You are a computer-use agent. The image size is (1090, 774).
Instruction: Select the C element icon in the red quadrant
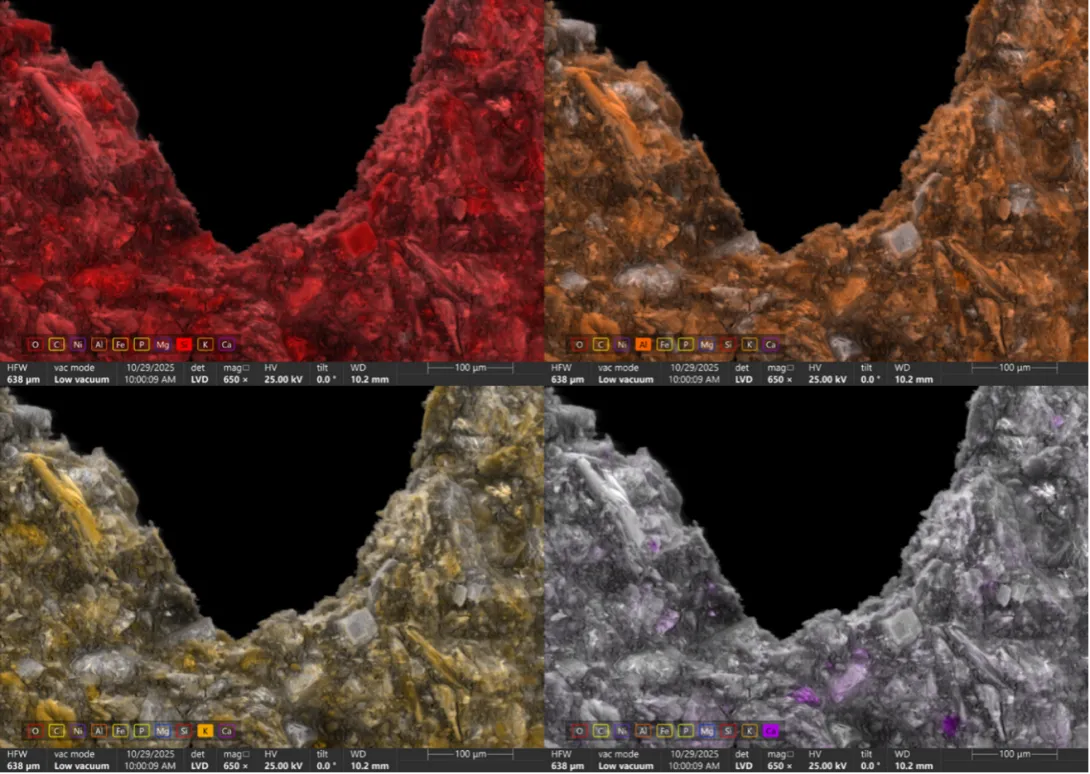tap(56, 344)
